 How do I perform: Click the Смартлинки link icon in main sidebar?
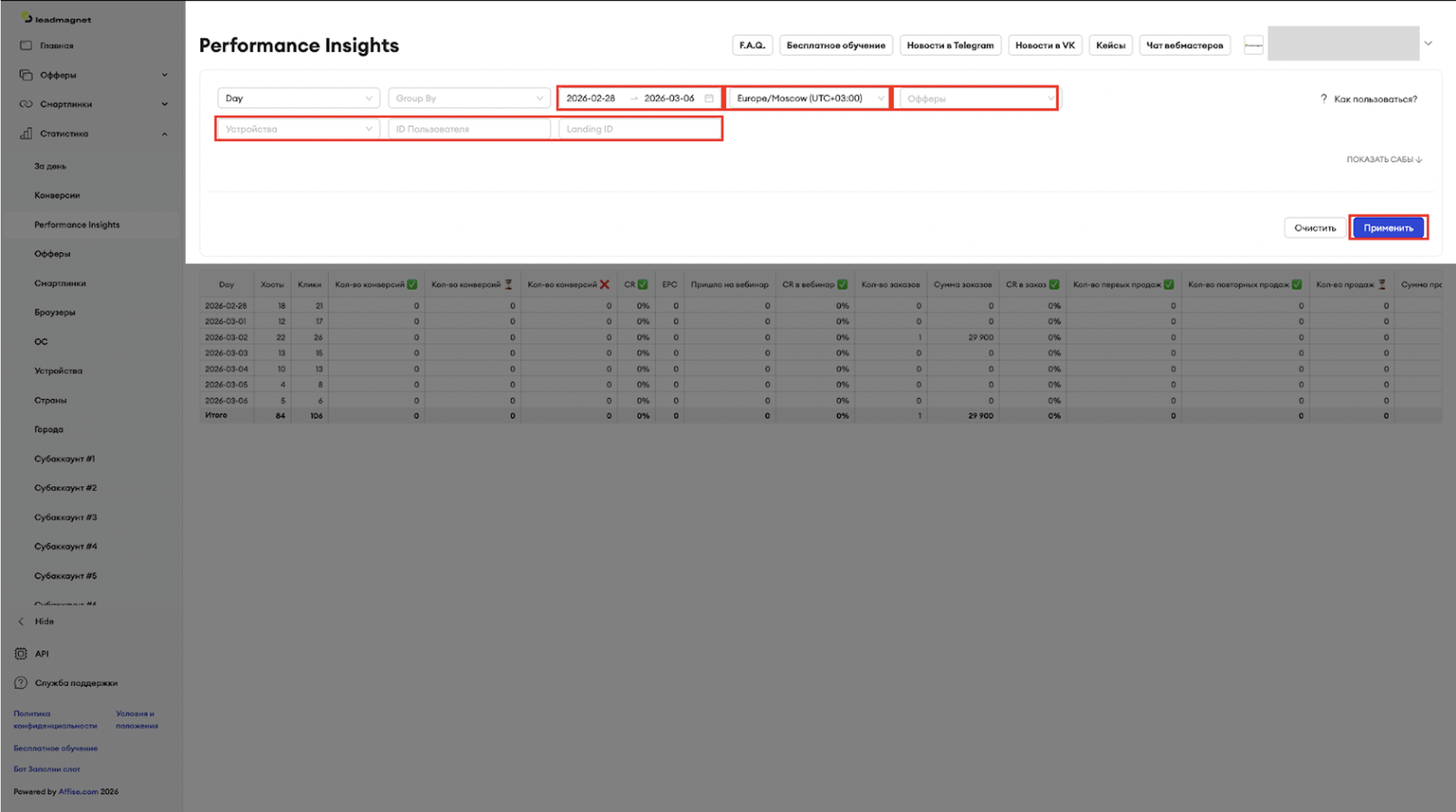(26, 104)
